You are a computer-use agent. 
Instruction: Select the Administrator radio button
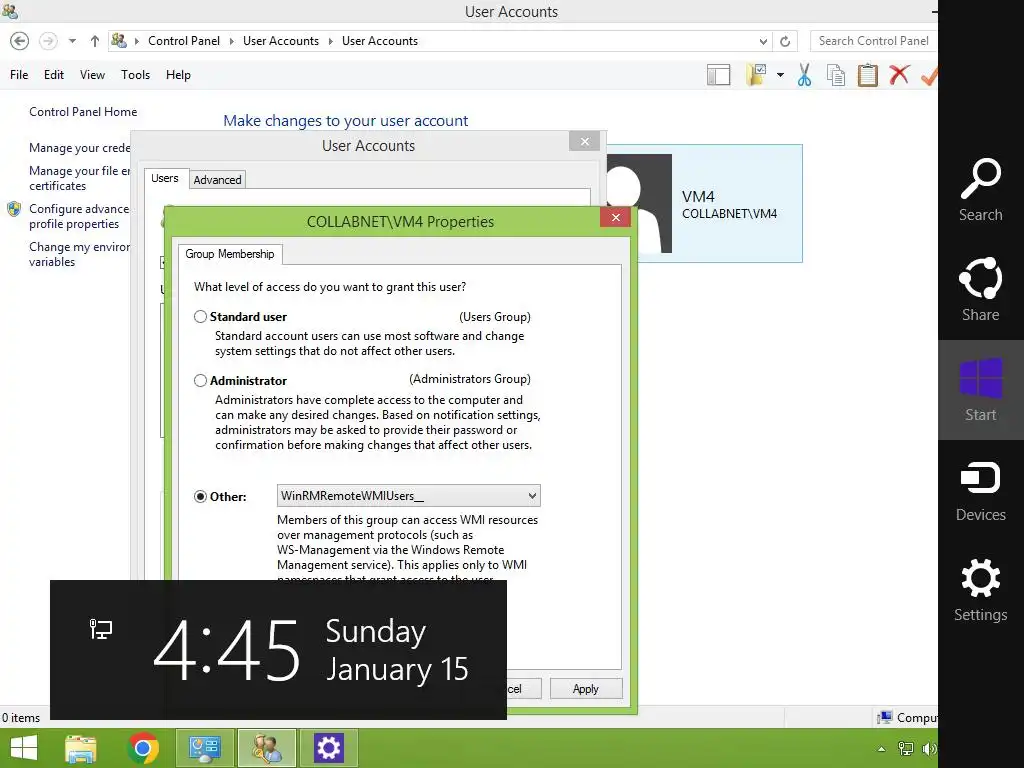click(200, 381)
